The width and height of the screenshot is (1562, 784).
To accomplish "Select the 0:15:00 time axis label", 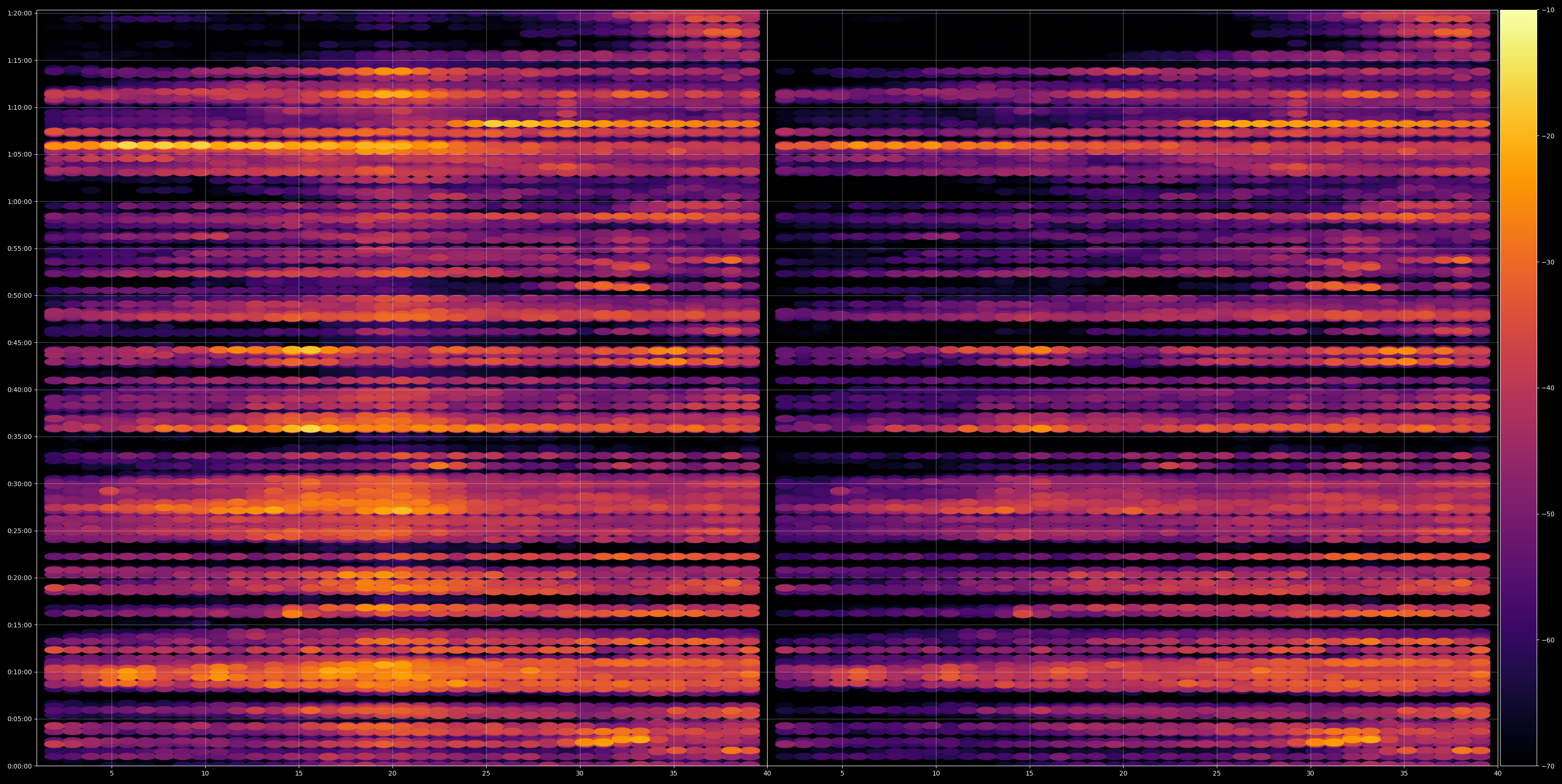I will coord(19,625).
